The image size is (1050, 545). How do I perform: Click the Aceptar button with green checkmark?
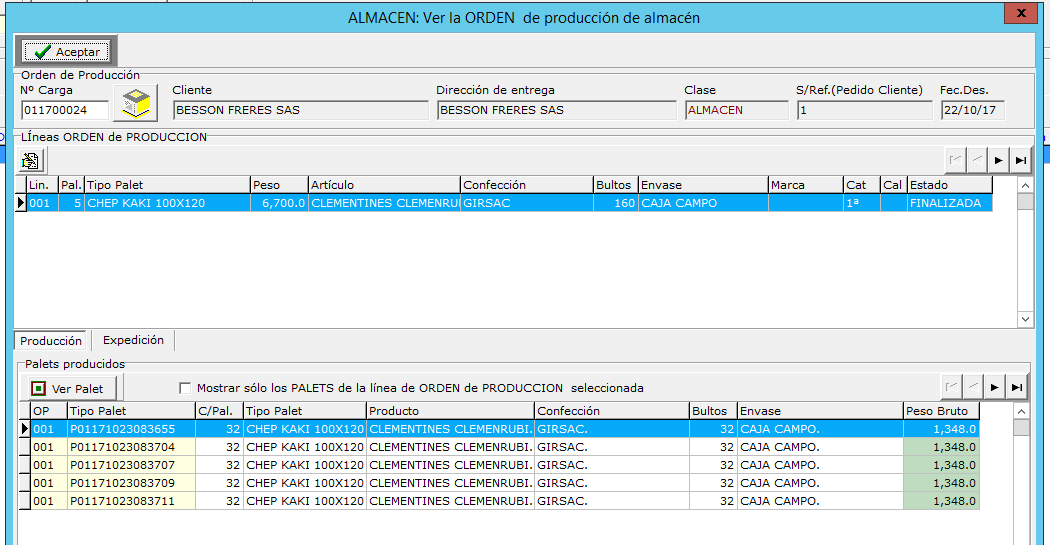[x=66, y=51]
